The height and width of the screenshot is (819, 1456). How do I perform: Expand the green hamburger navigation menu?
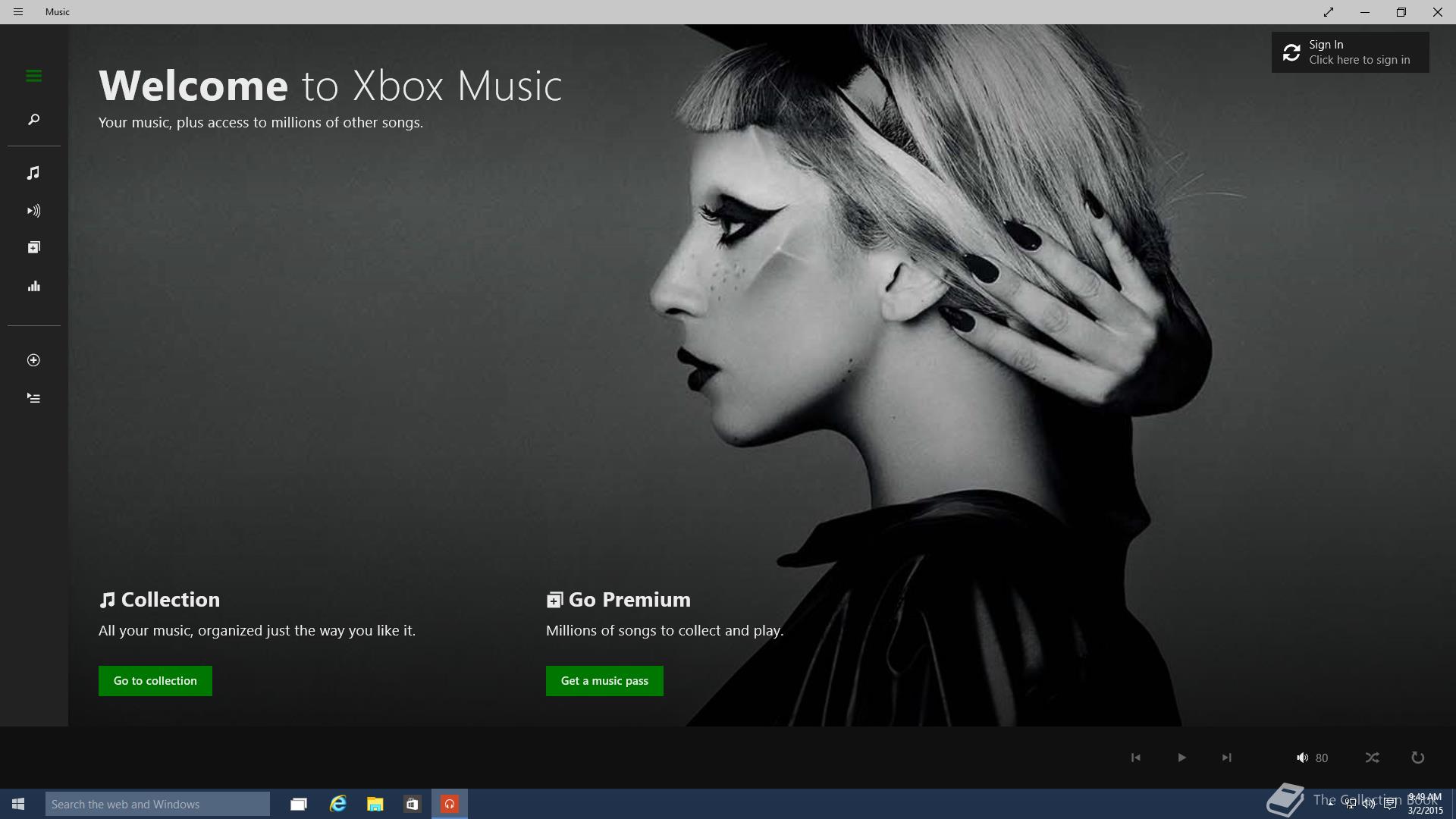click(x=33, y=76)
